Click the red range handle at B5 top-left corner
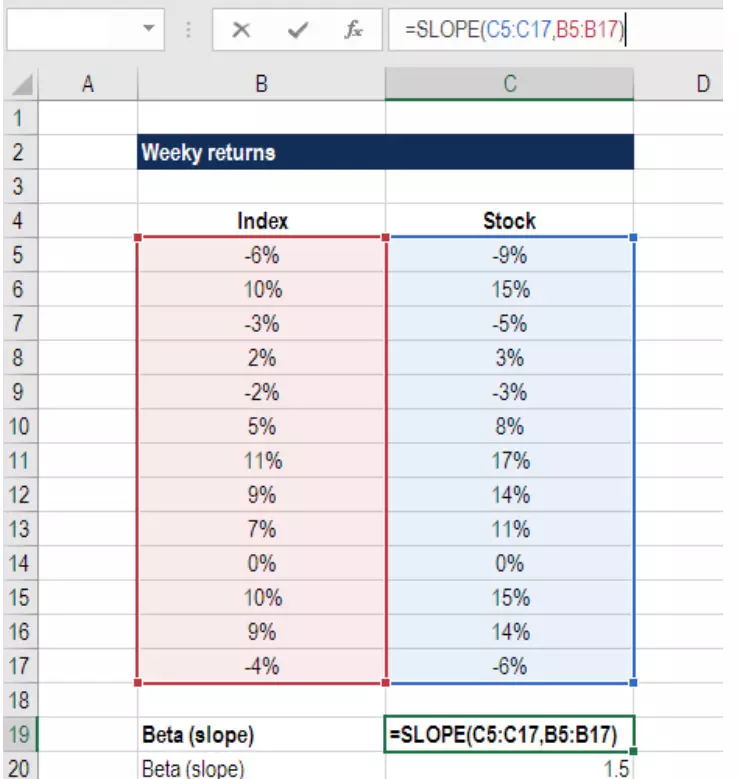This screenshot has height=779, width=739. pos(138,237)
